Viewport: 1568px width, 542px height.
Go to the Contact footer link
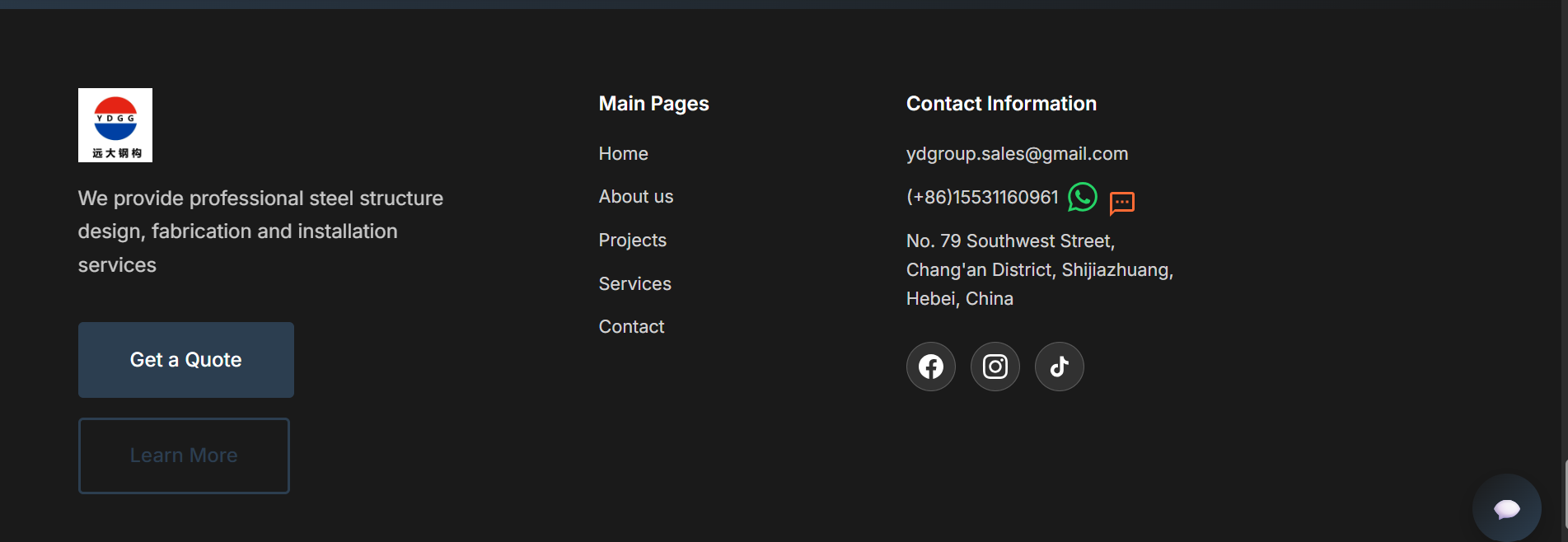point(632,327)
